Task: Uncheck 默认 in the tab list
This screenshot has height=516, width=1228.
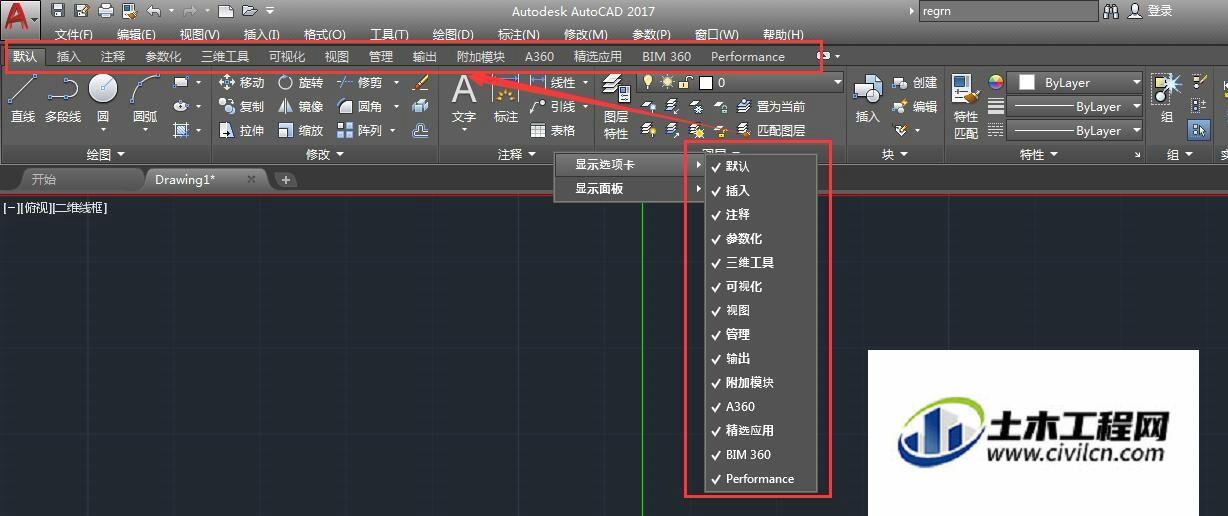Action: tap(761, 167)
